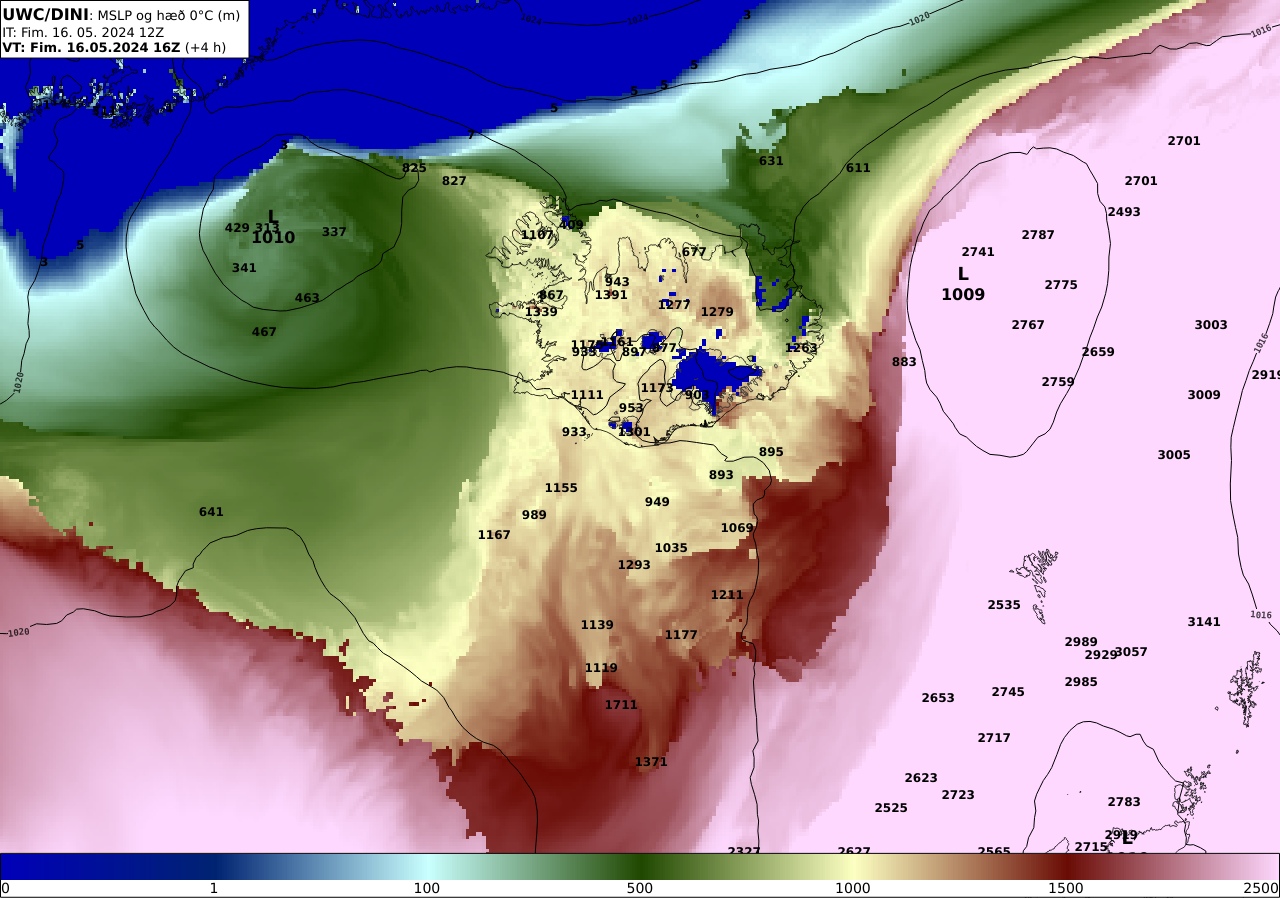
Task: Click the UWC/DINI map title text
Action: coord(46,15)
